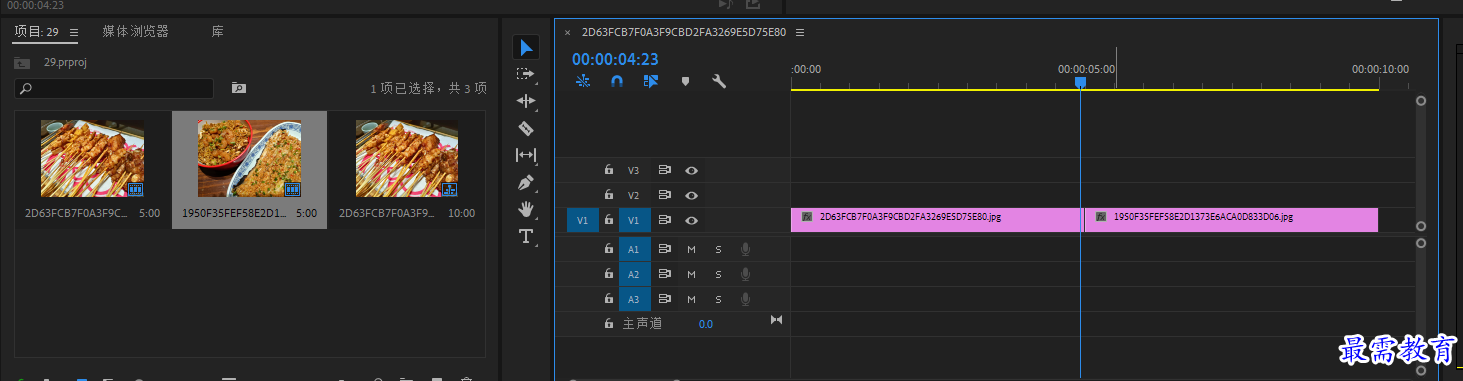Image resolution: width=1463 pixels, height=381 pixels.
Task: Choose the Pen tool
Action: coord(526,183)
